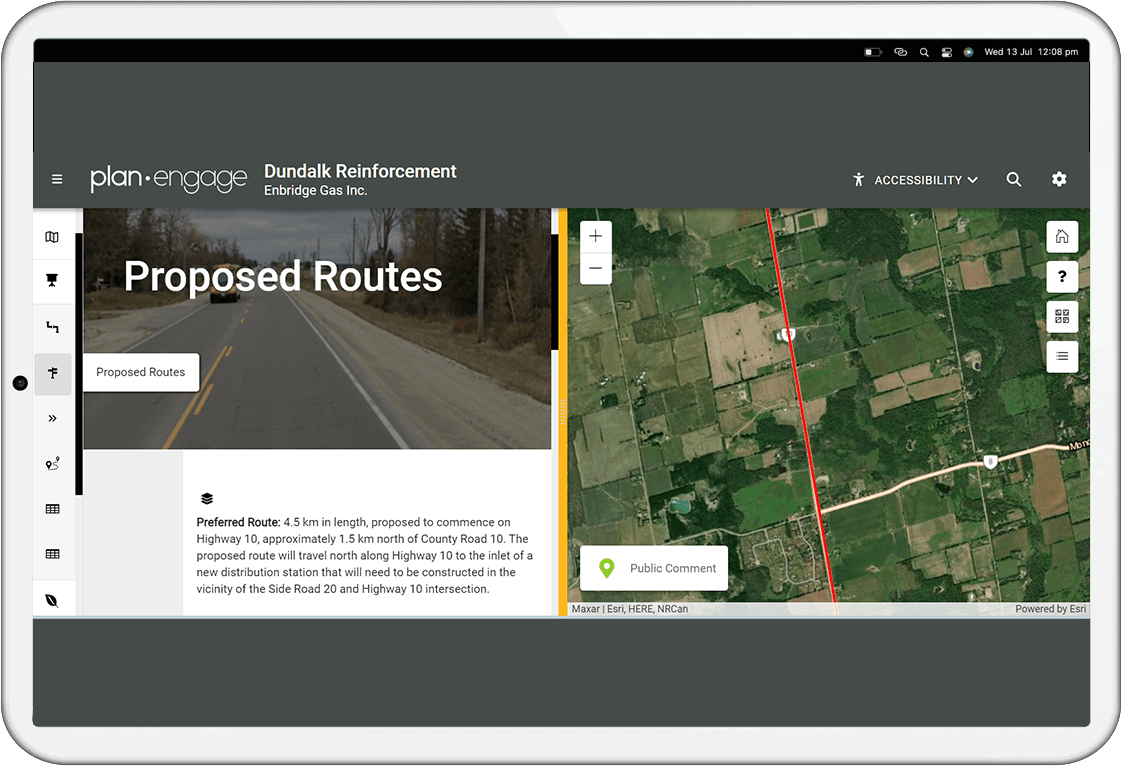Show the map legend list icon

pos(1062,357)
